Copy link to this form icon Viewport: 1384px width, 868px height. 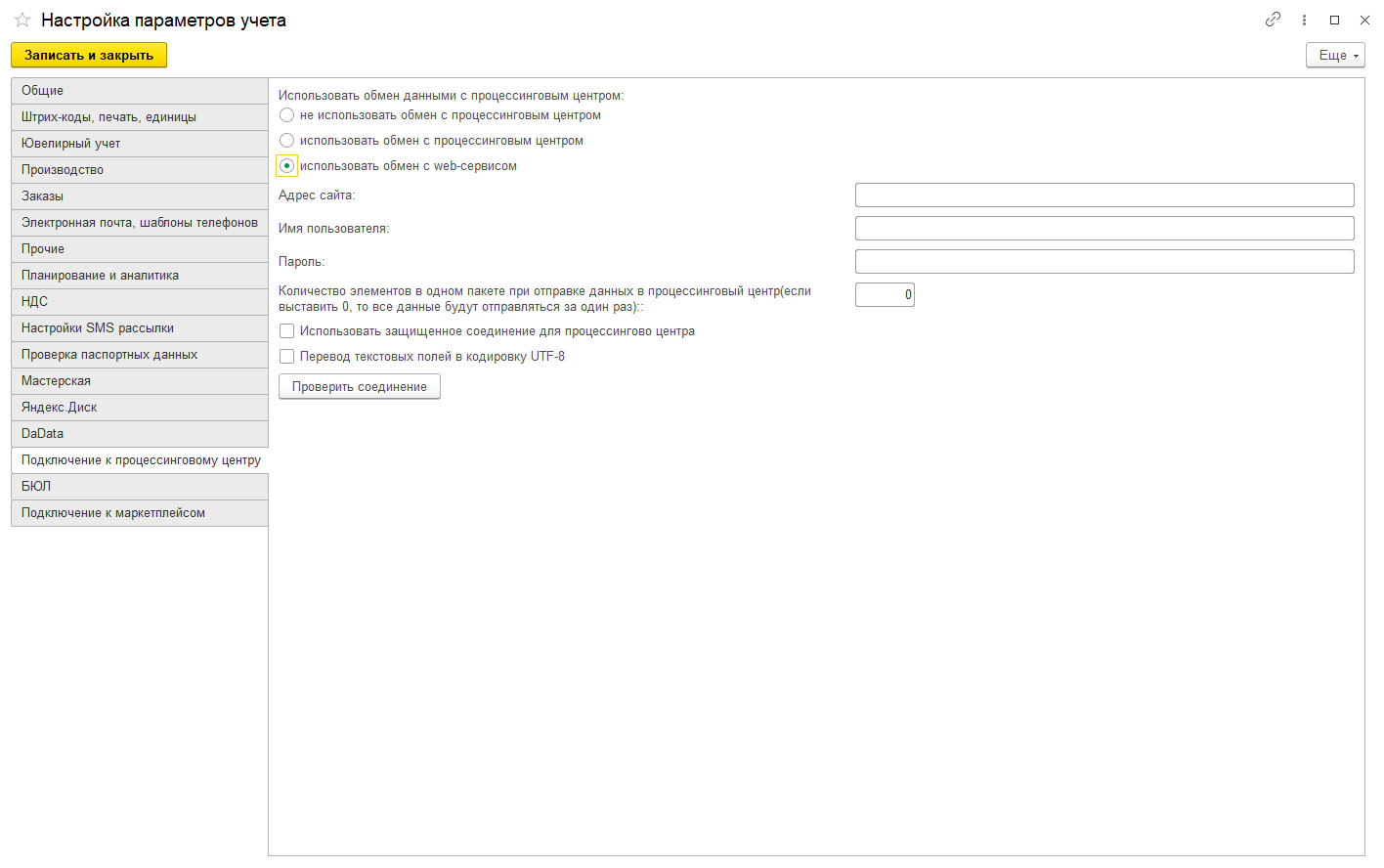(1273, 20)
